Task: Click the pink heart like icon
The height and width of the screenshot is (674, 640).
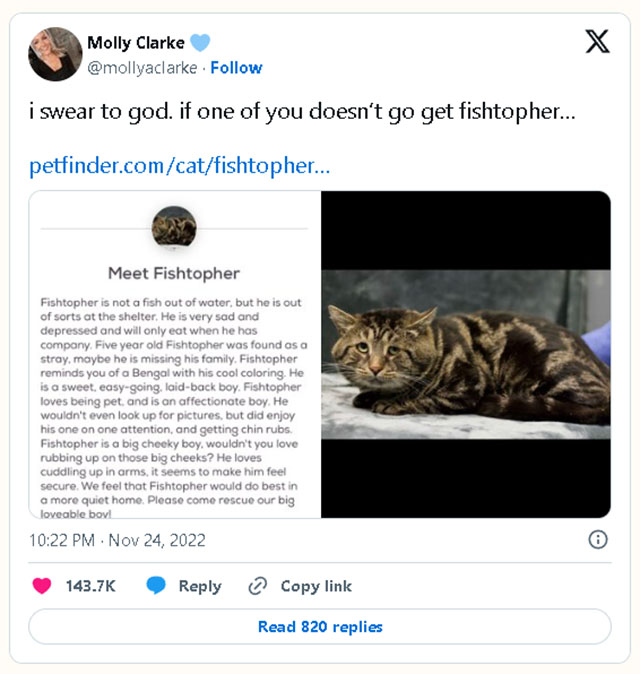Action: tap(41, 586)
